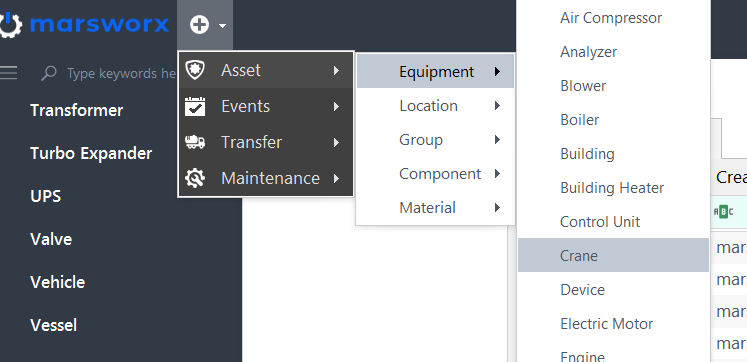Click the dropdown caret beside plus icon
The width and height of the screenshot is (747, 362).
222,26
